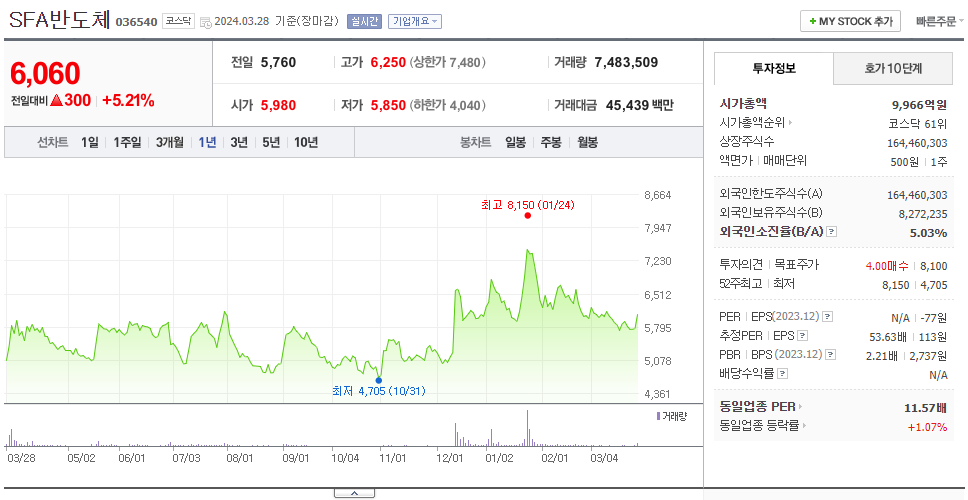This screenshot has height=500, width=968.
Task: Click the 12/01 date on chart axis
Action: tap(449, 459)
